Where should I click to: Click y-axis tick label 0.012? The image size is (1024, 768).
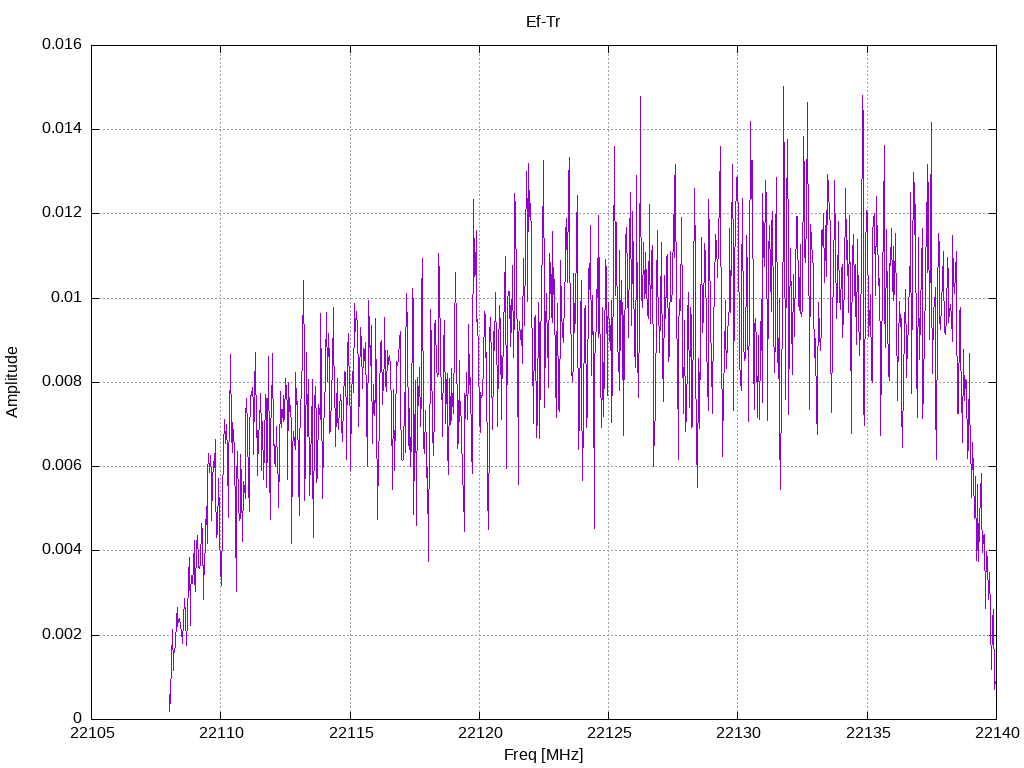(62, 213)
